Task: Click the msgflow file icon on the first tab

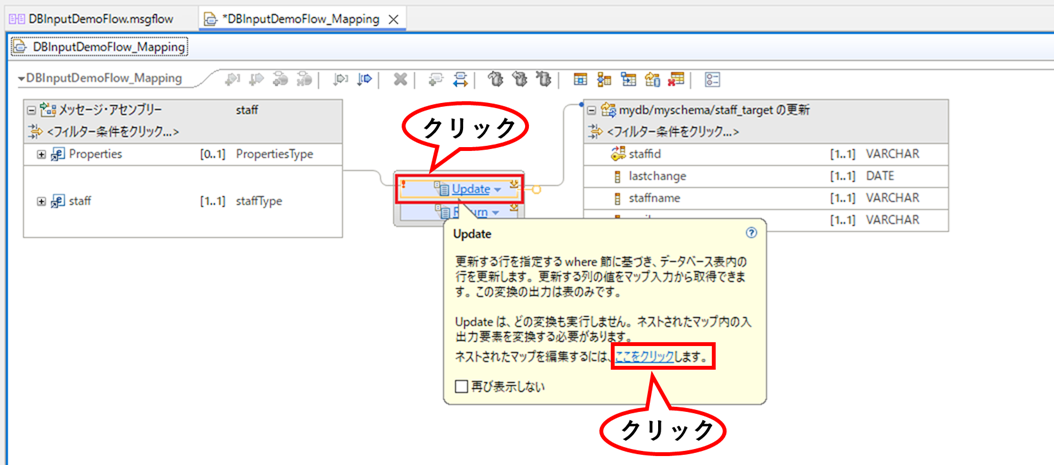Action: [16, 19]
